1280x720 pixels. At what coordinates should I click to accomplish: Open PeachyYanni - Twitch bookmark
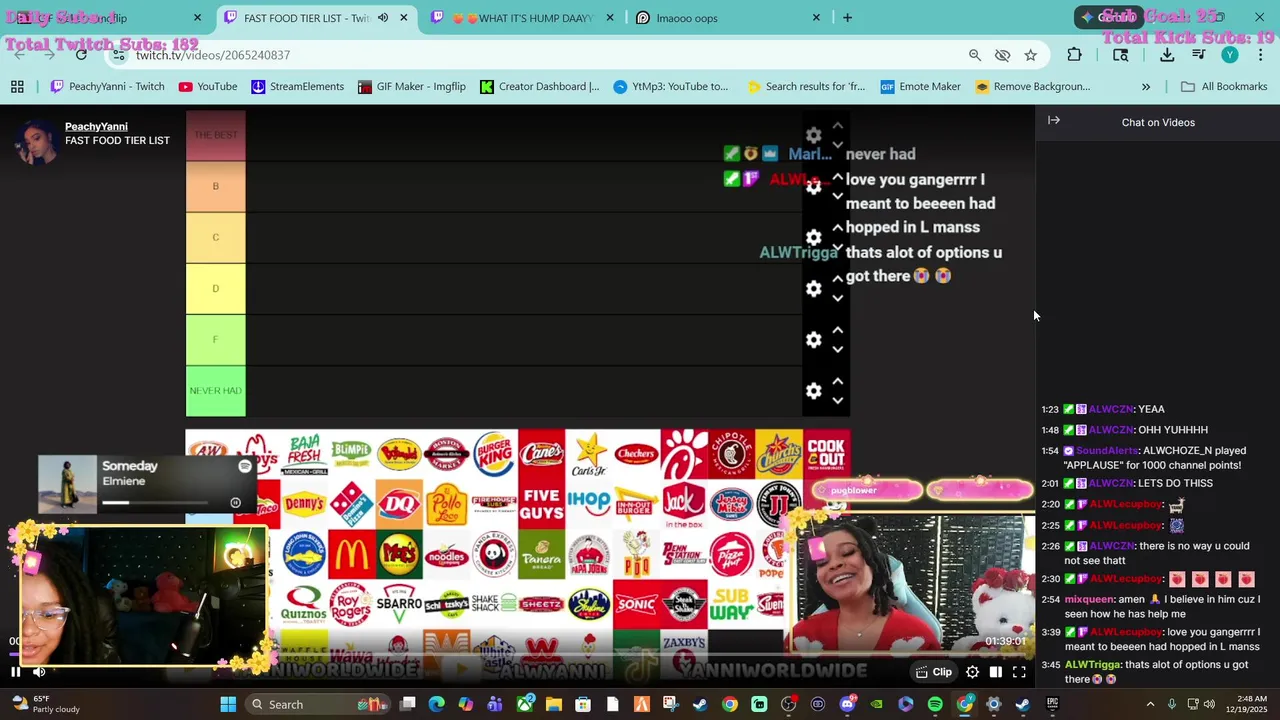point(107,87)
